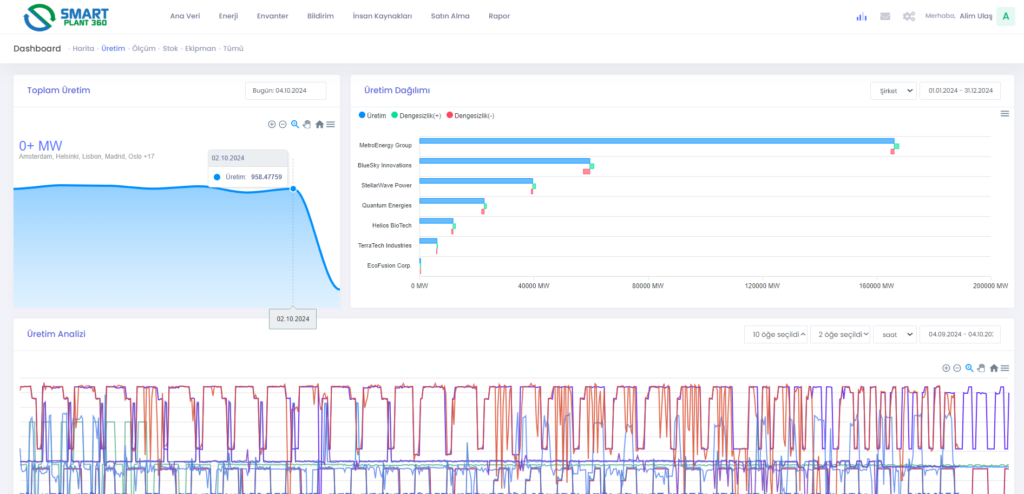Click zoom out icon on Üretim Analizi chart
Viewport: 1024px width, 494px height.
click(x=957, y=368)
